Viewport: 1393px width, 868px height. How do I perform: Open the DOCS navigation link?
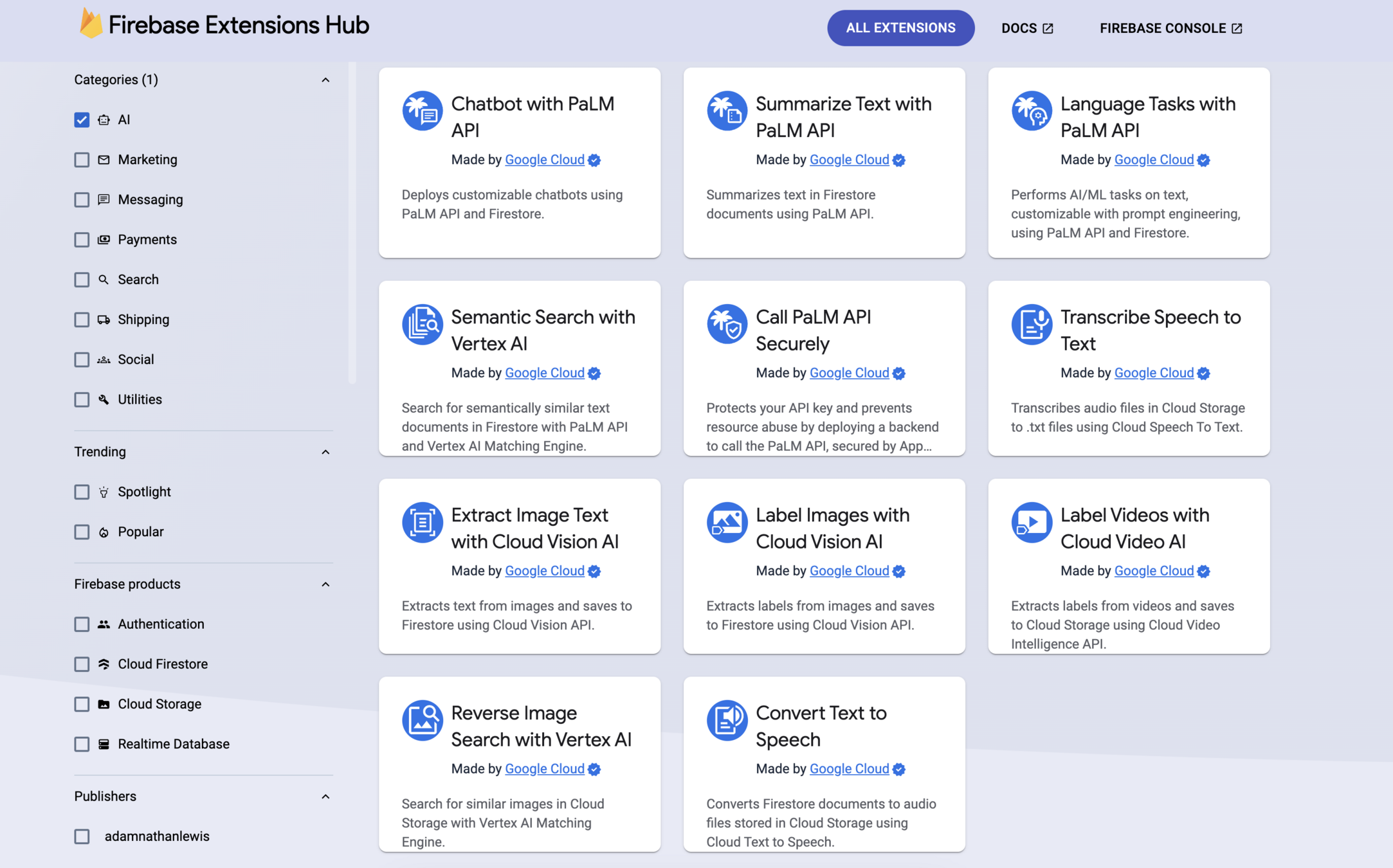coord(1026,28)
